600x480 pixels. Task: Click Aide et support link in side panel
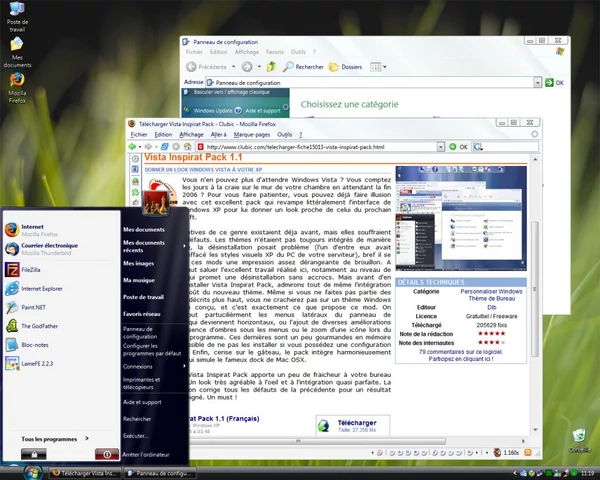point(262,111)
